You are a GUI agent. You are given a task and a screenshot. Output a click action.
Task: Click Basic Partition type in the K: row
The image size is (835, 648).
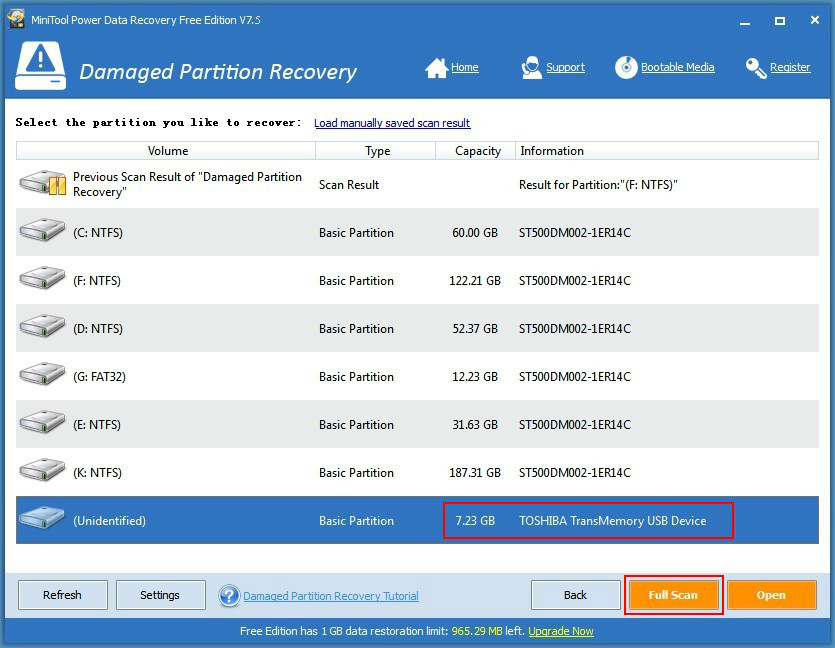click(356, 472)
